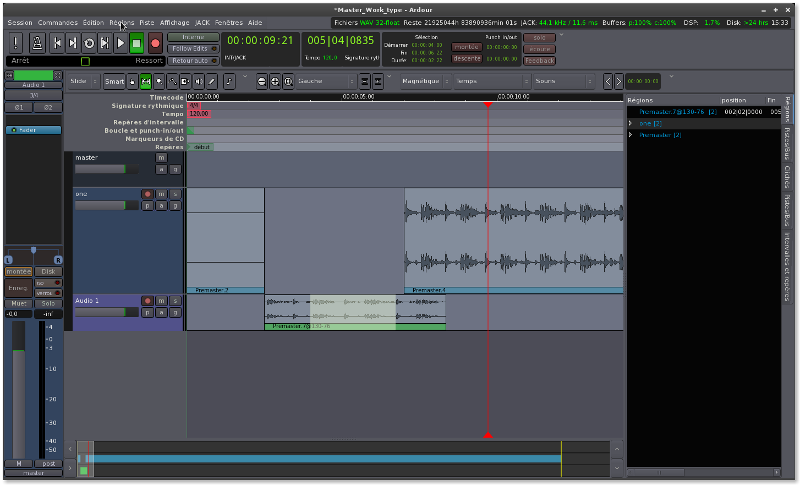Toggle the metronome click icon
The image size is (800, 485).
tap(36, 42)
